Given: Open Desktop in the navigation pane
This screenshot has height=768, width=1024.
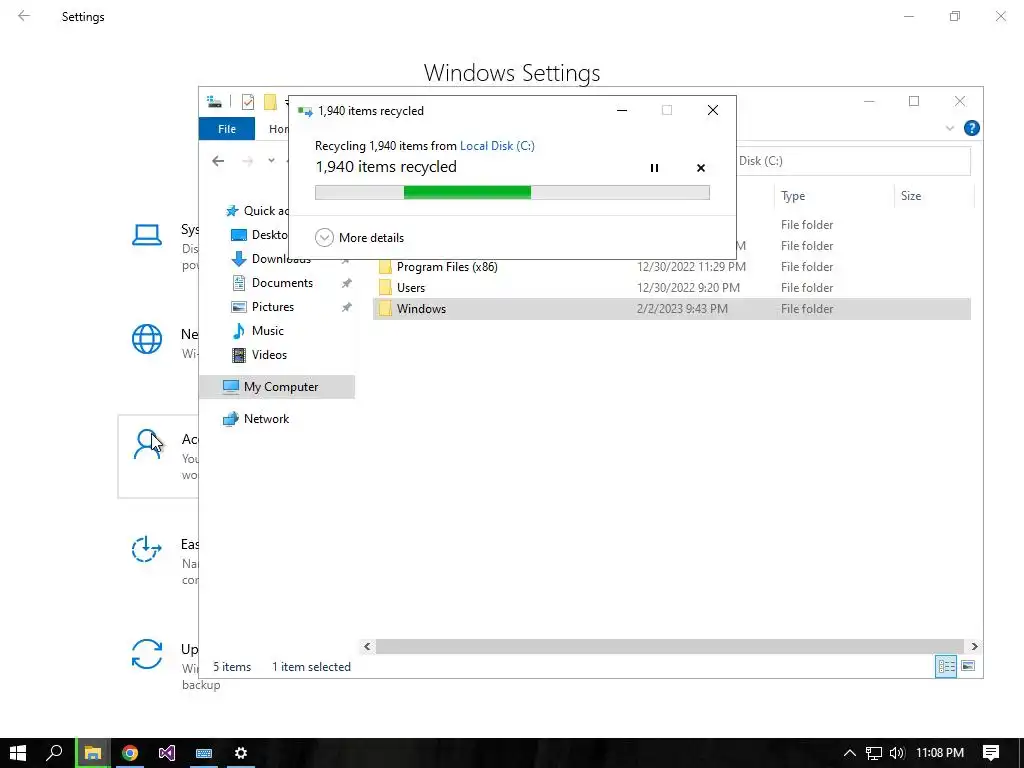Looking at the screenshot, I should tap(260, 234).
